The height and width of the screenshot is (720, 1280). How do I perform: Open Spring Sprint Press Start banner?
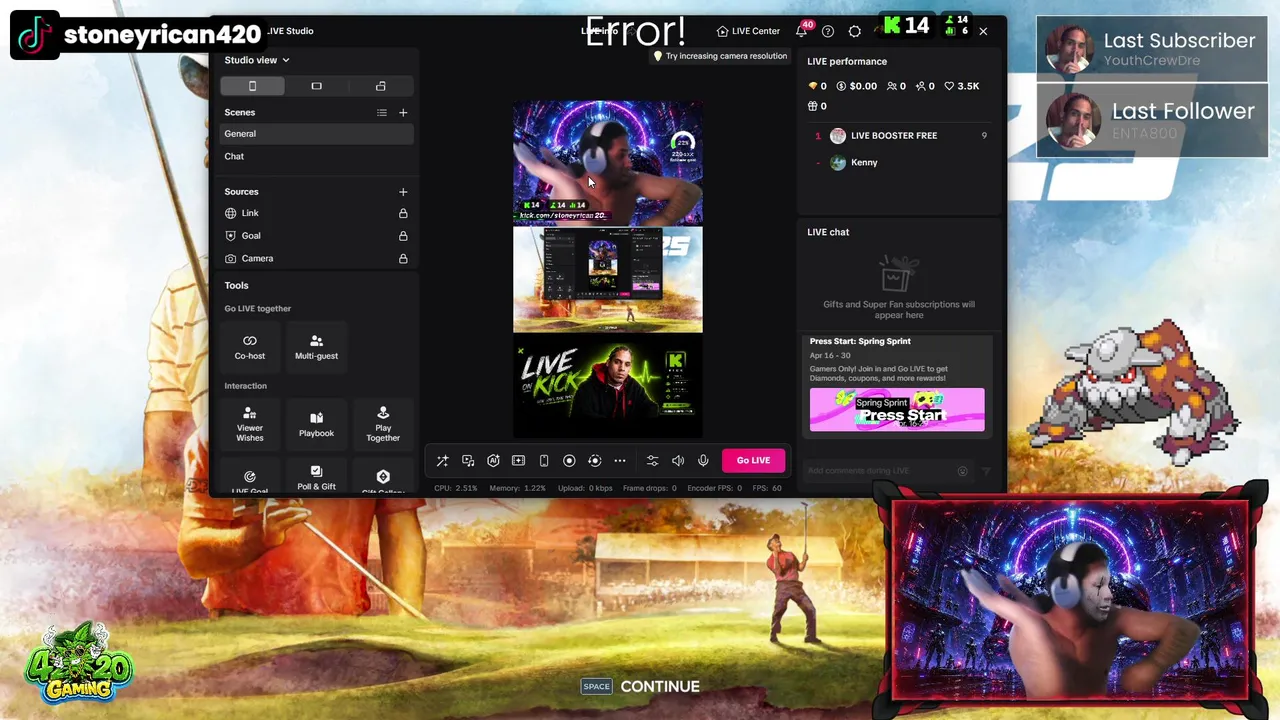897,409
